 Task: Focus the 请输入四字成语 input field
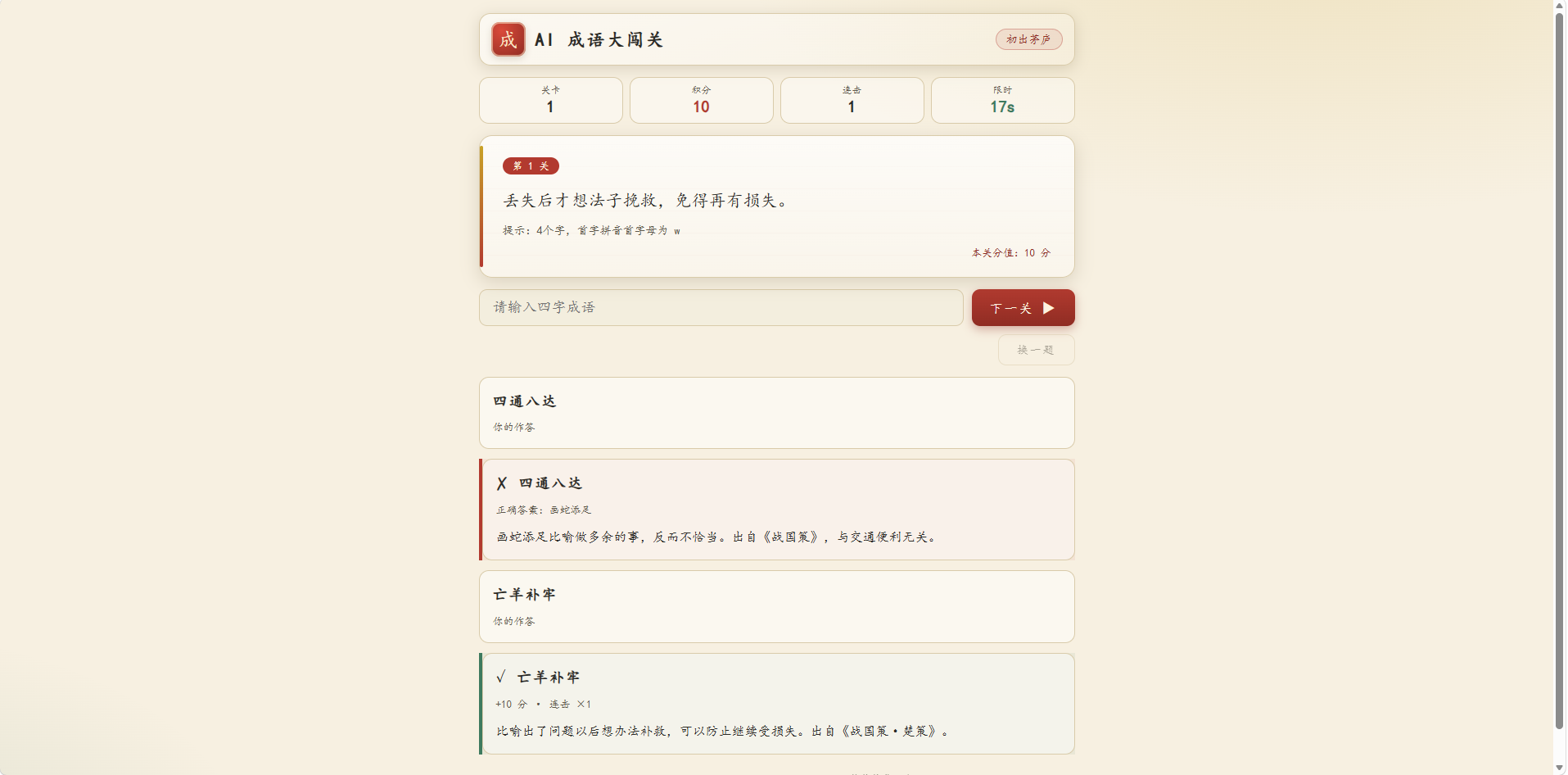[x=721, y=307]
